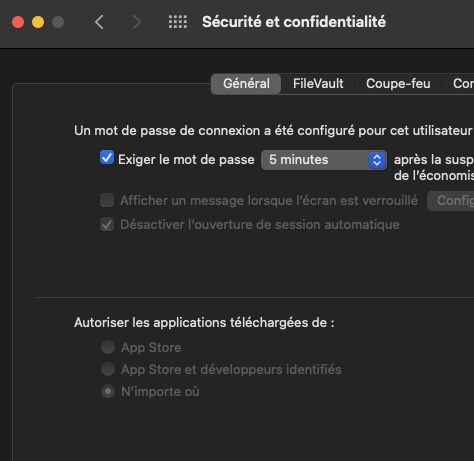Click the blue stepper arrows on the delay popup
The height and width of the screenshot is (461, 474).
click(x=377, y=160)
